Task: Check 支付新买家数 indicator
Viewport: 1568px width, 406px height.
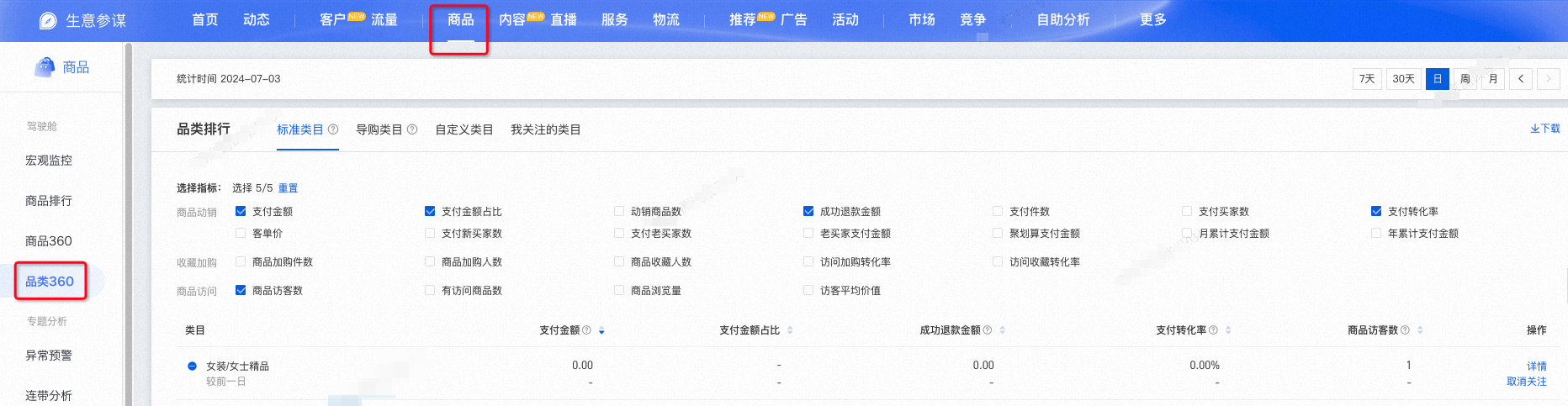Action: (x=430, y=234)
